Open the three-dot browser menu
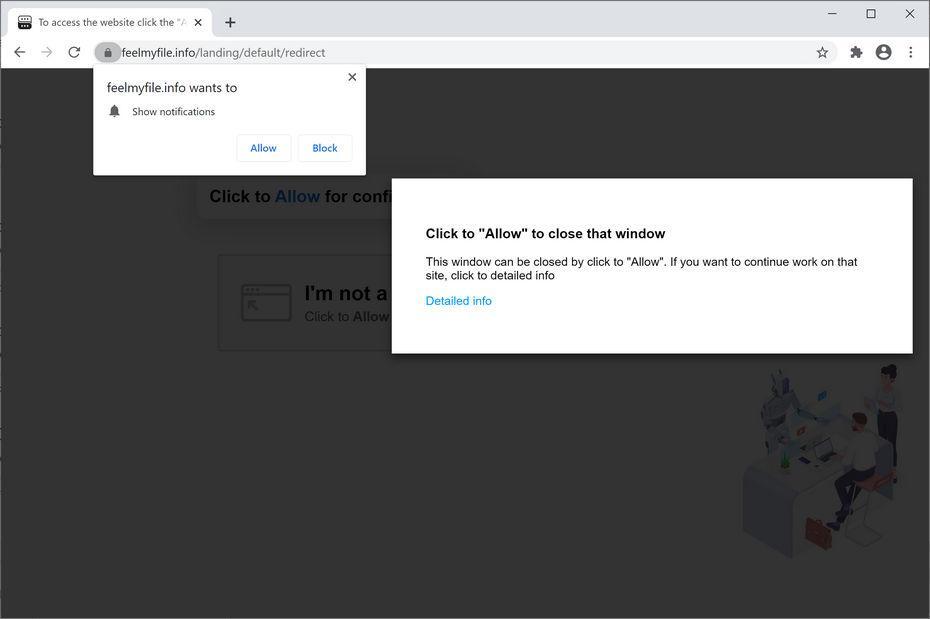930x619 pixels. (x=910, y=51)
